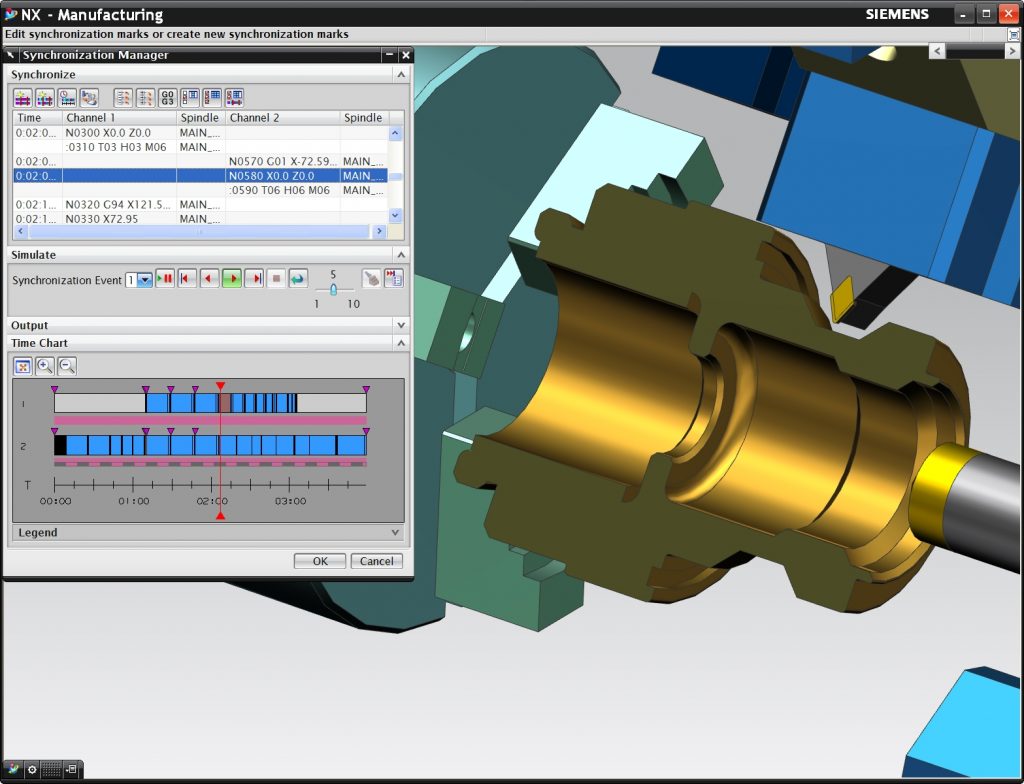Screen dimensions: 1024x784
Task: Expand the Legend section
Action: coord(396,533)
